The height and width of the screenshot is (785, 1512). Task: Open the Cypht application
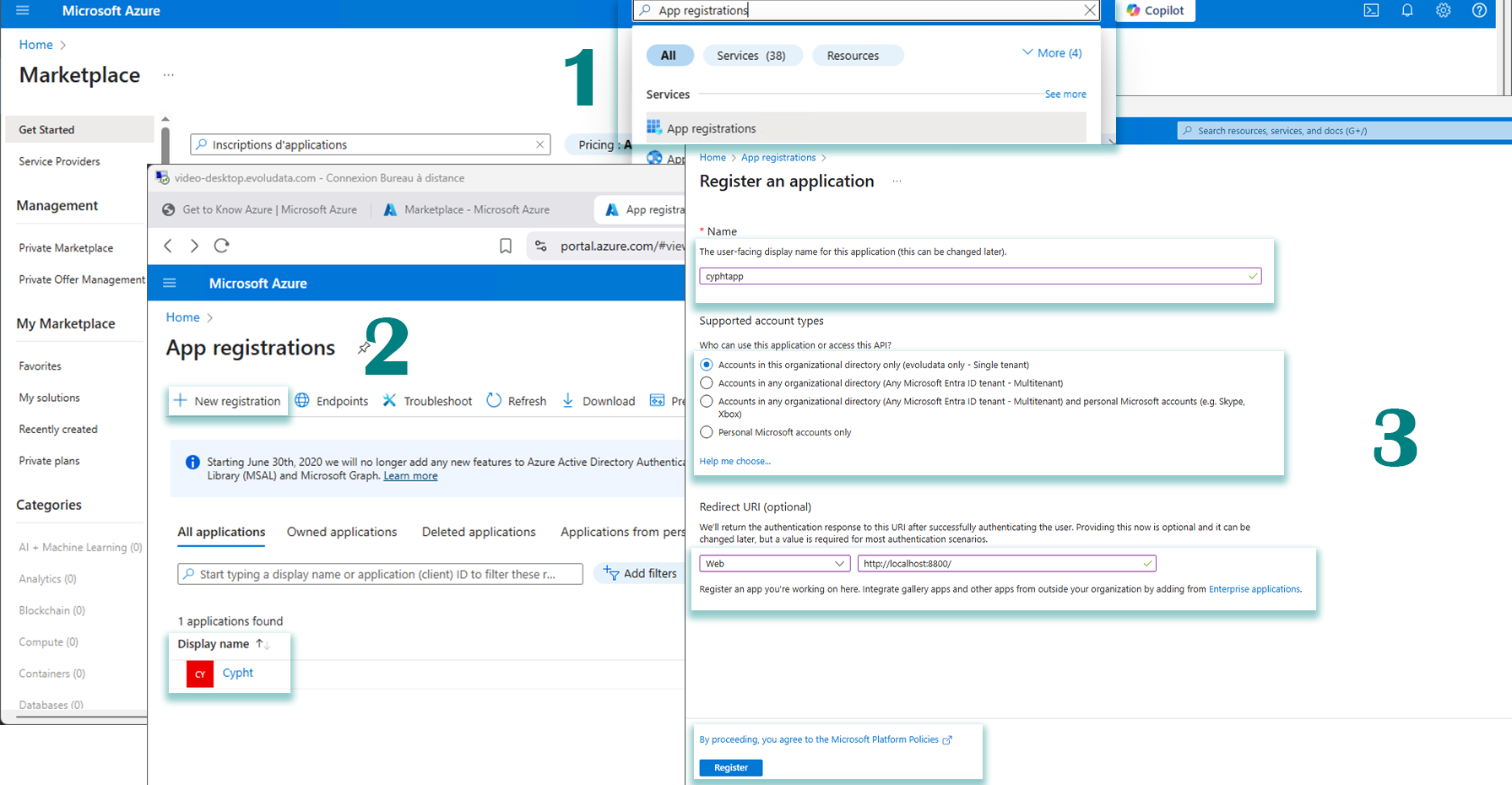pyautogui.click(x=238, y=673)
